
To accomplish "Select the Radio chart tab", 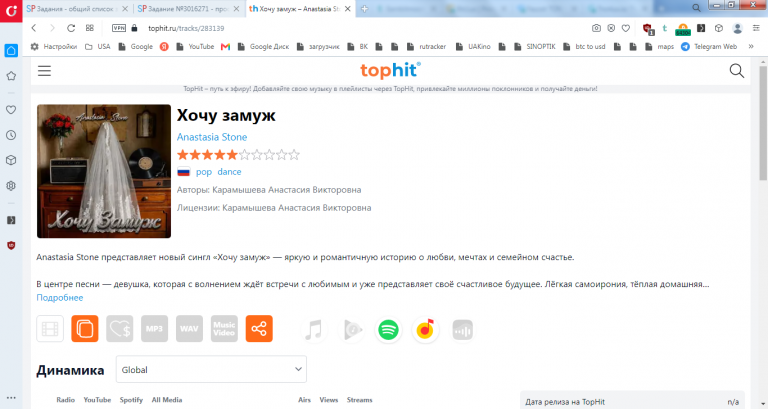I will 66,400.
